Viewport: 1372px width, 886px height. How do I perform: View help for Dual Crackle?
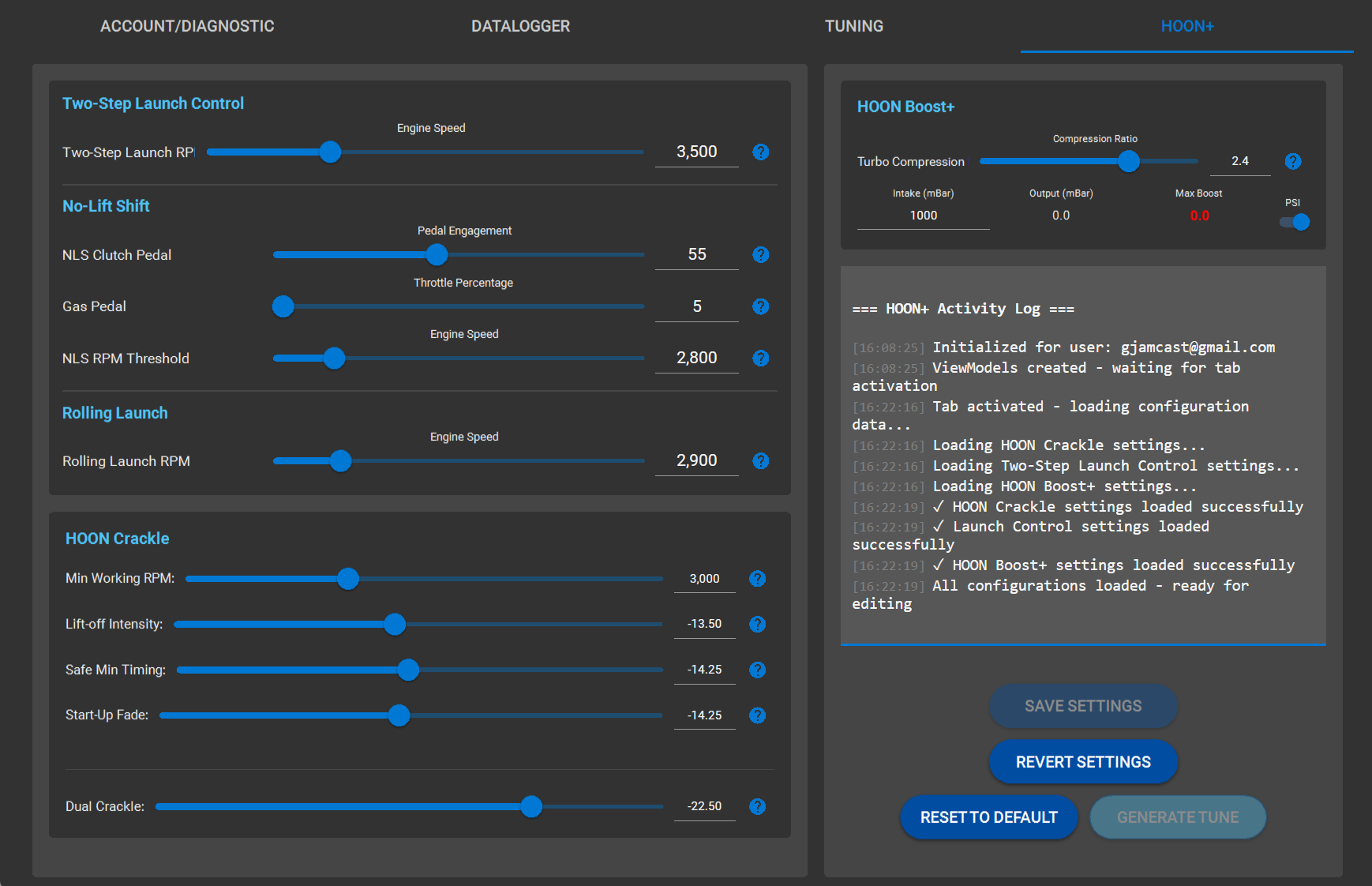click(x=757, y=806)
